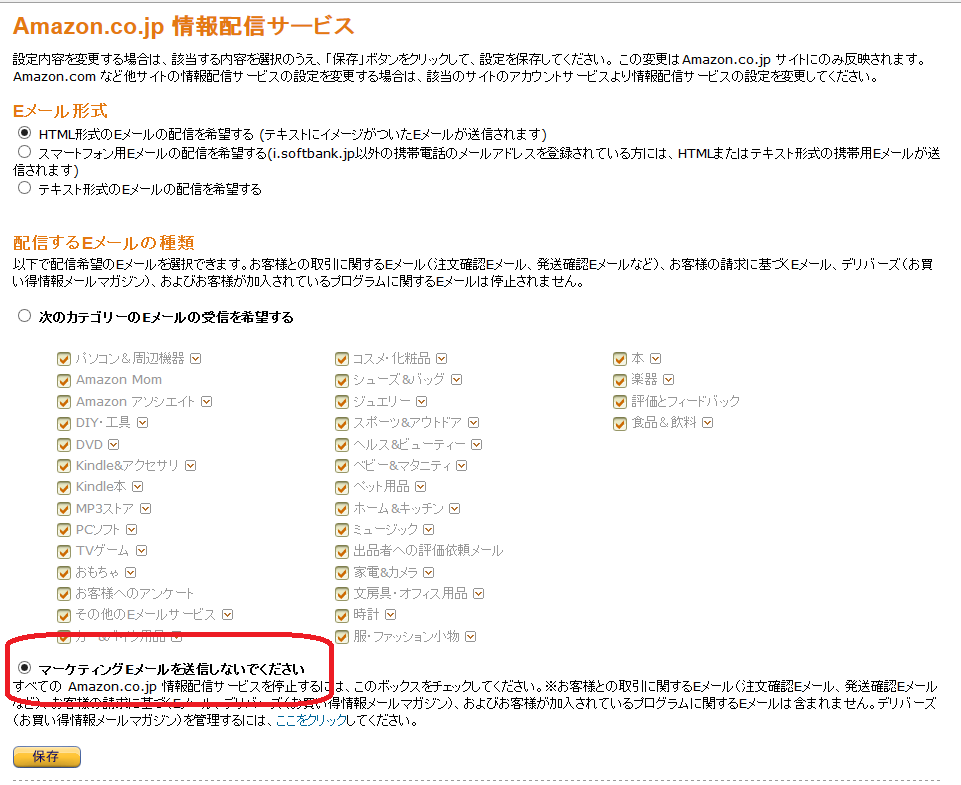
Task: Toggle TVゲーム checkbox
Action: click(64, 552)
